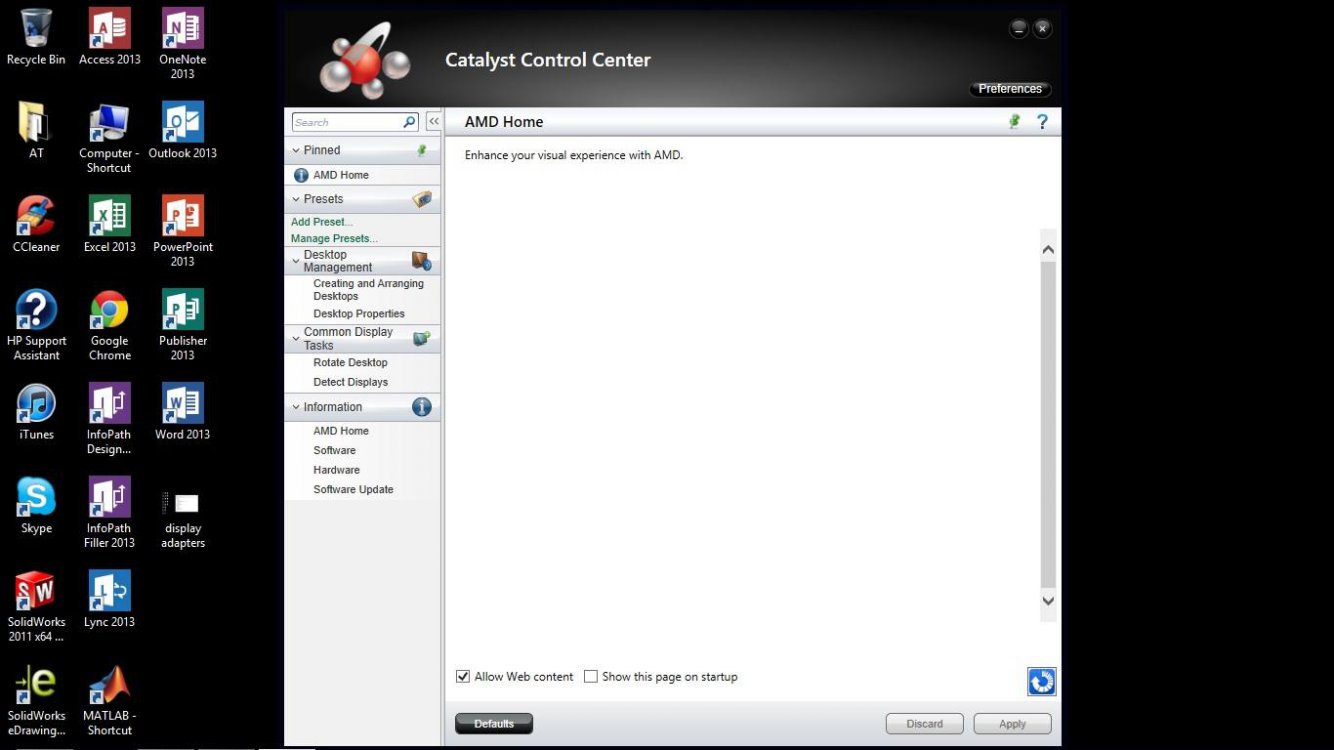This screenshot has height=750, width=1334.
Task: Select Detect Displays task
Action: tap(350, 382)
